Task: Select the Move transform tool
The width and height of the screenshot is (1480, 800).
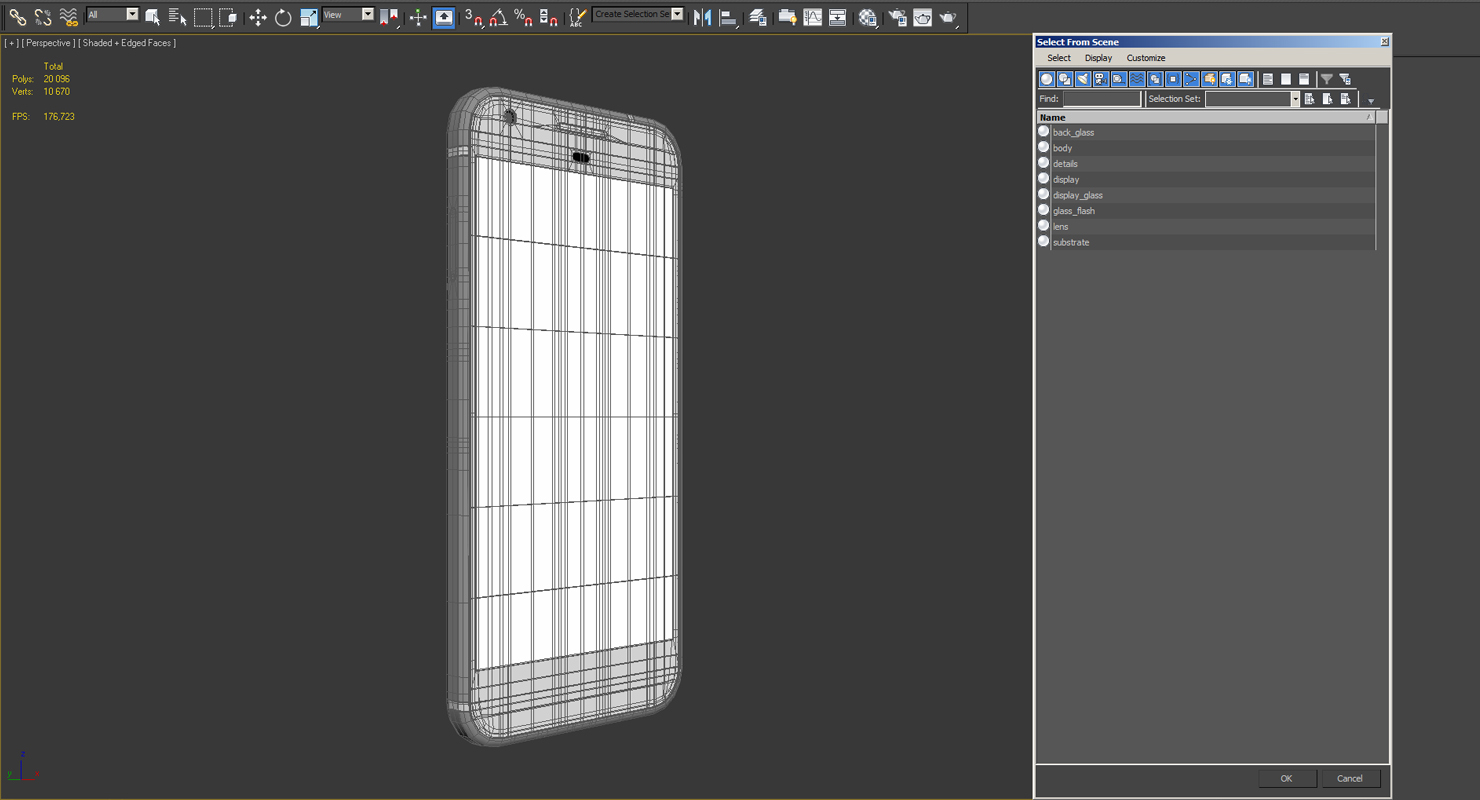Action: [258, 17]
